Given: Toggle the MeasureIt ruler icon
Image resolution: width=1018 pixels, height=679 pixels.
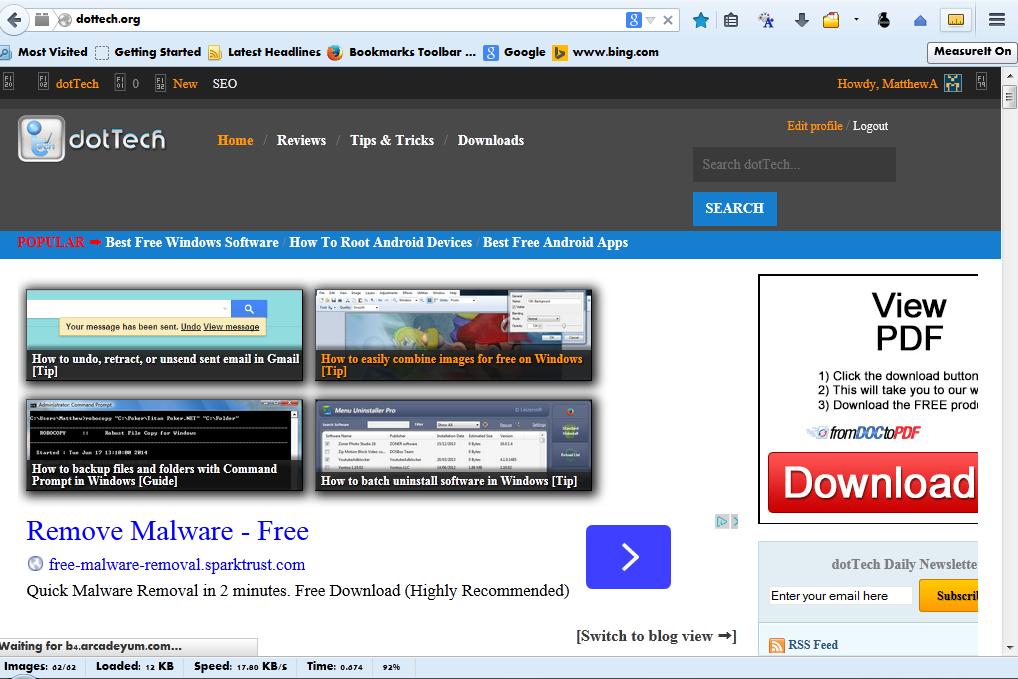Looking at the screenshot, I should [956, 20].
